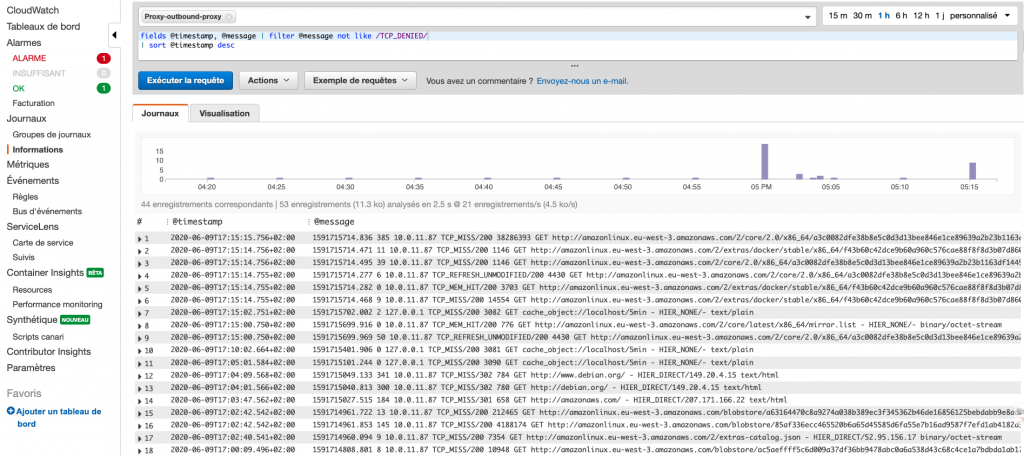The height and width of the screenshot is (456, 1024).
Task: Expand log row 1 details
Action: pos(139,239)
